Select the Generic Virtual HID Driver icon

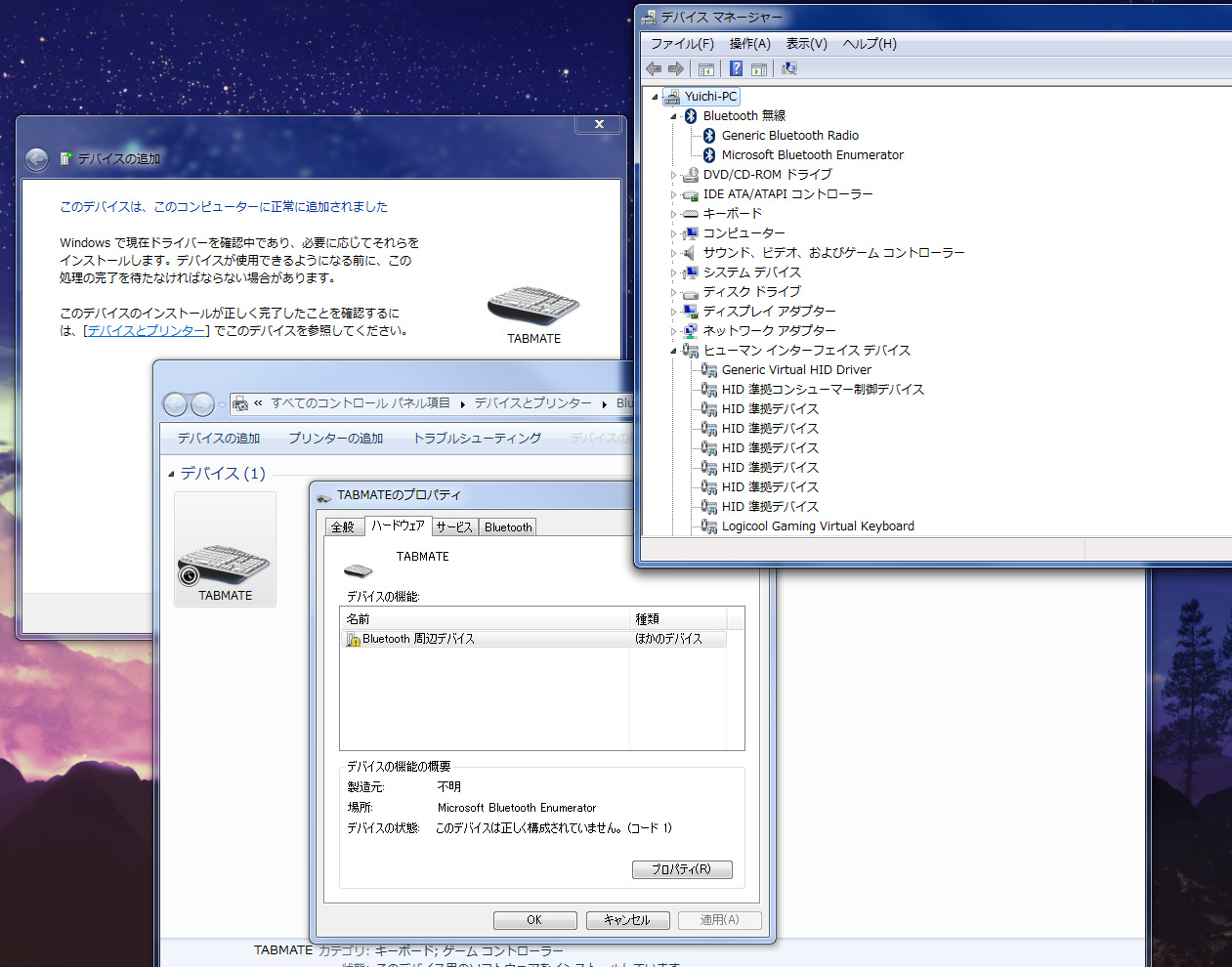(709, 369)
